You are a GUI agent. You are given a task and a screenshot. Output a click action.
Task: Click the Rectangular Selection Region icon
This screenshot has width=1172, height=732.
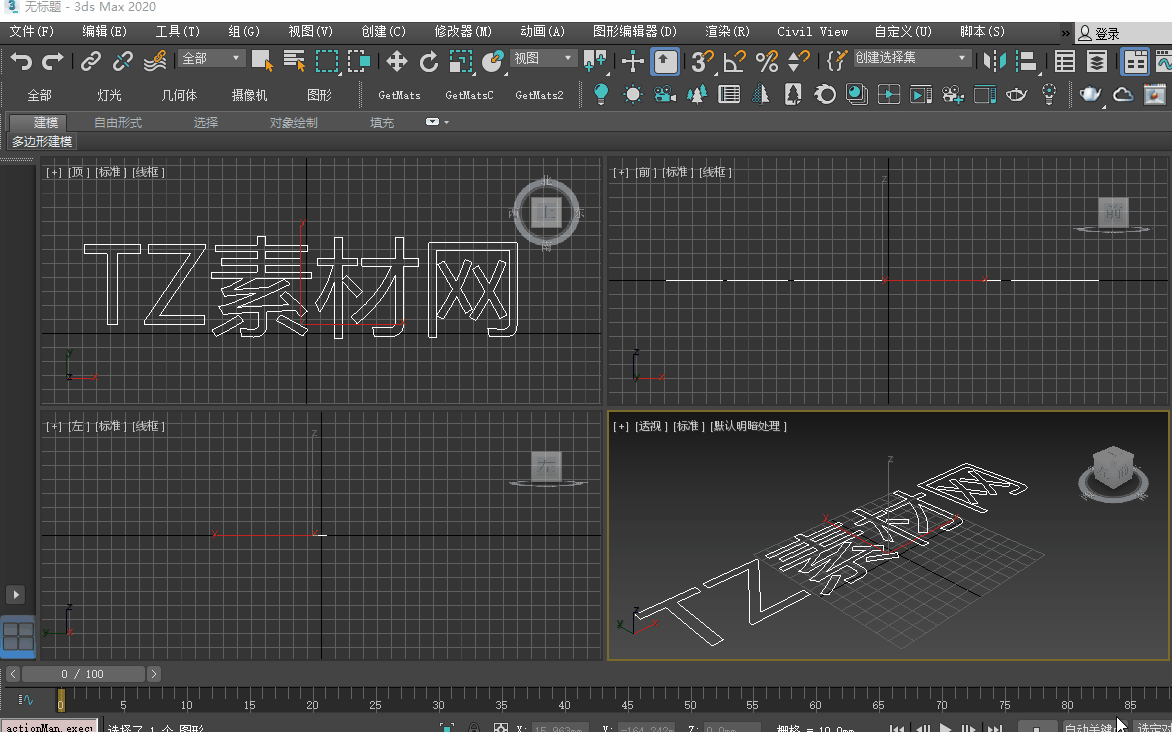pos(327,61)
